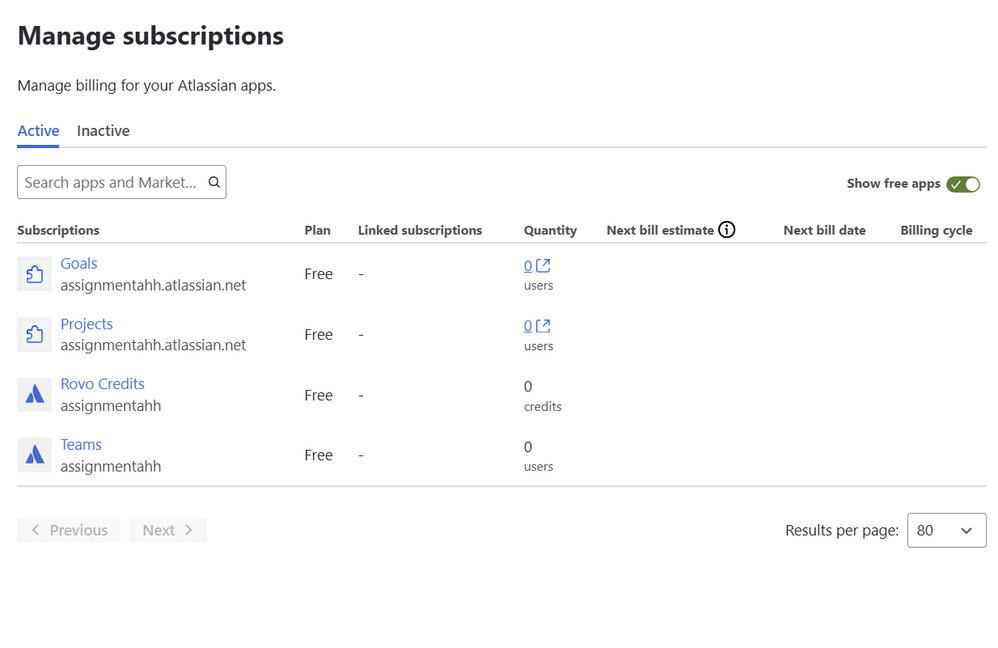Open external link icon in Goals quantity
Screen dimensions: 998x648
point(543,265)
